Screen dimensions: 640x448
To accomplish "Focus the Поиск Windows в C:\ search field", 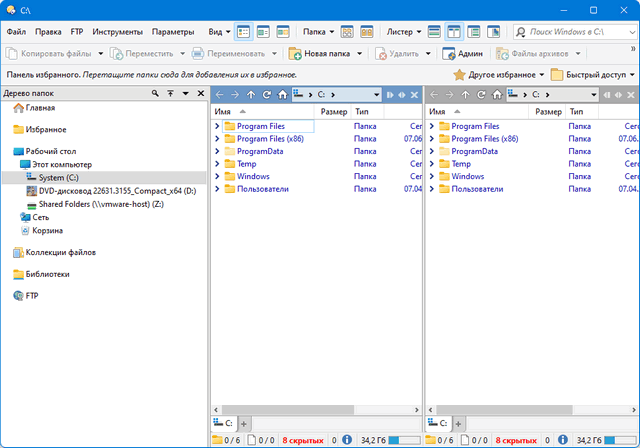I will 576,31.
